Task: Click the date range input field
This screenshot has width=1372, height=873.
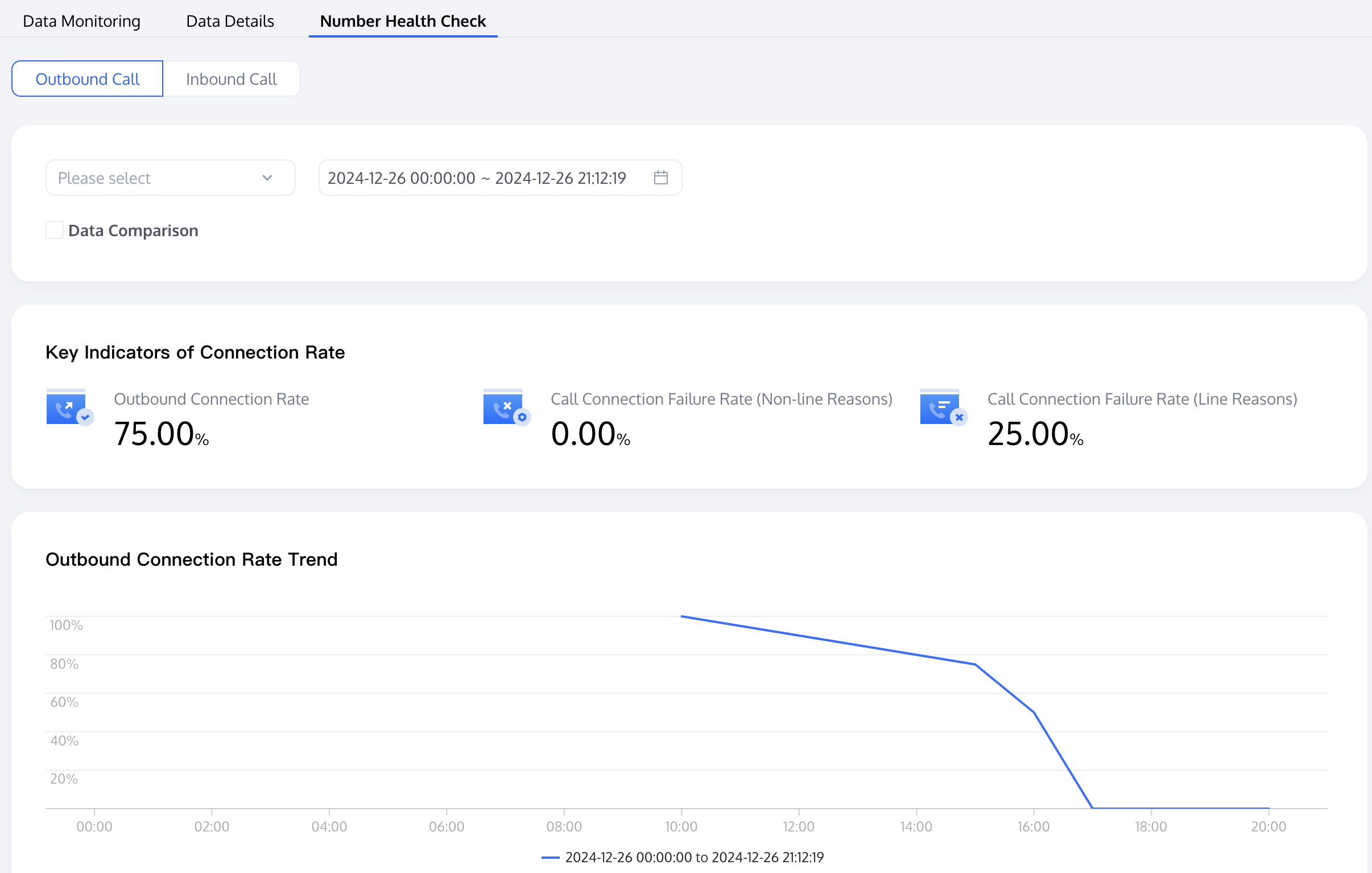Action: 476,178
